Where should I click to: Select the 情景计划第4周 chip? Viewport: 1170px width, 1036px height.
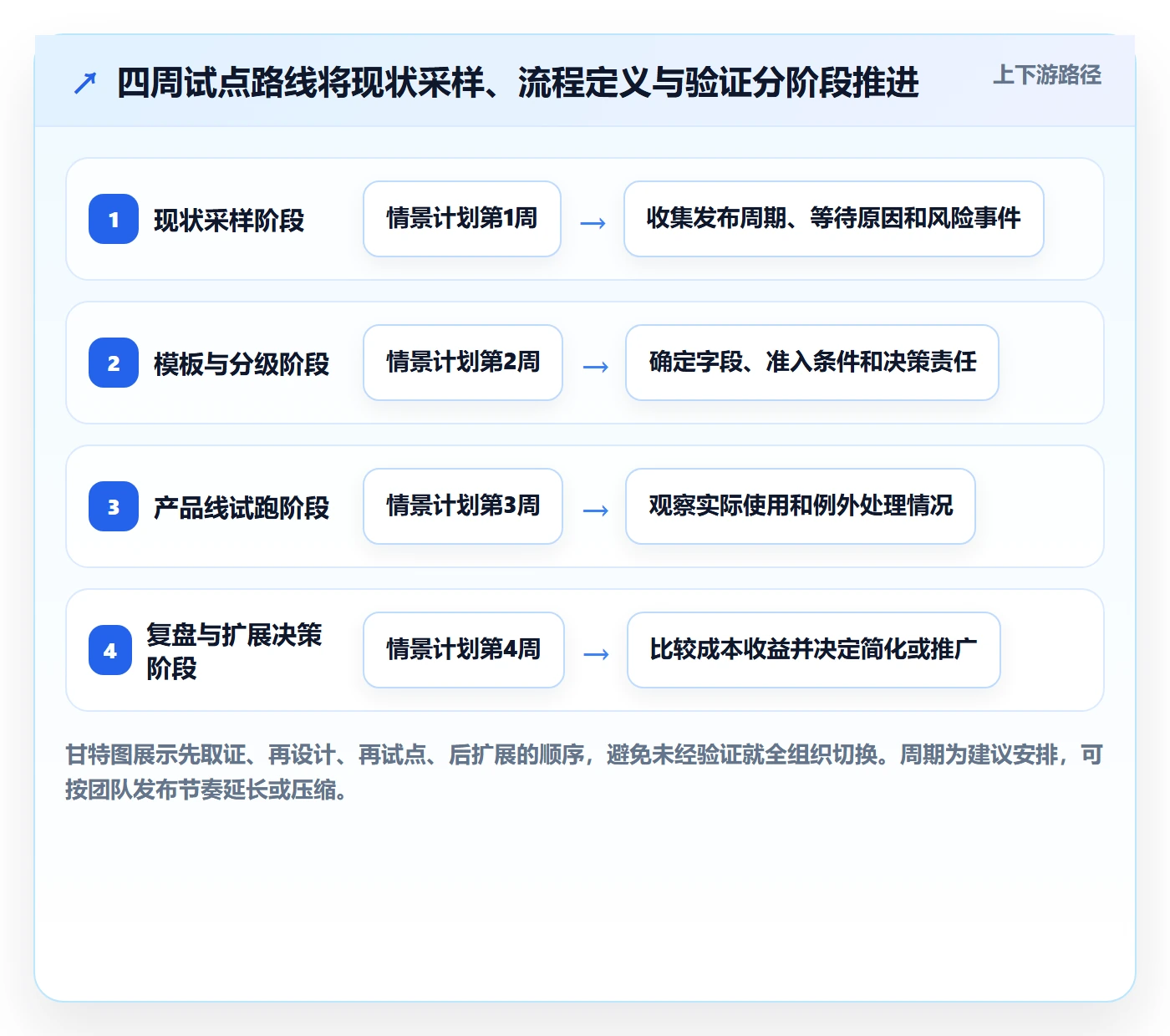point(464,650)
